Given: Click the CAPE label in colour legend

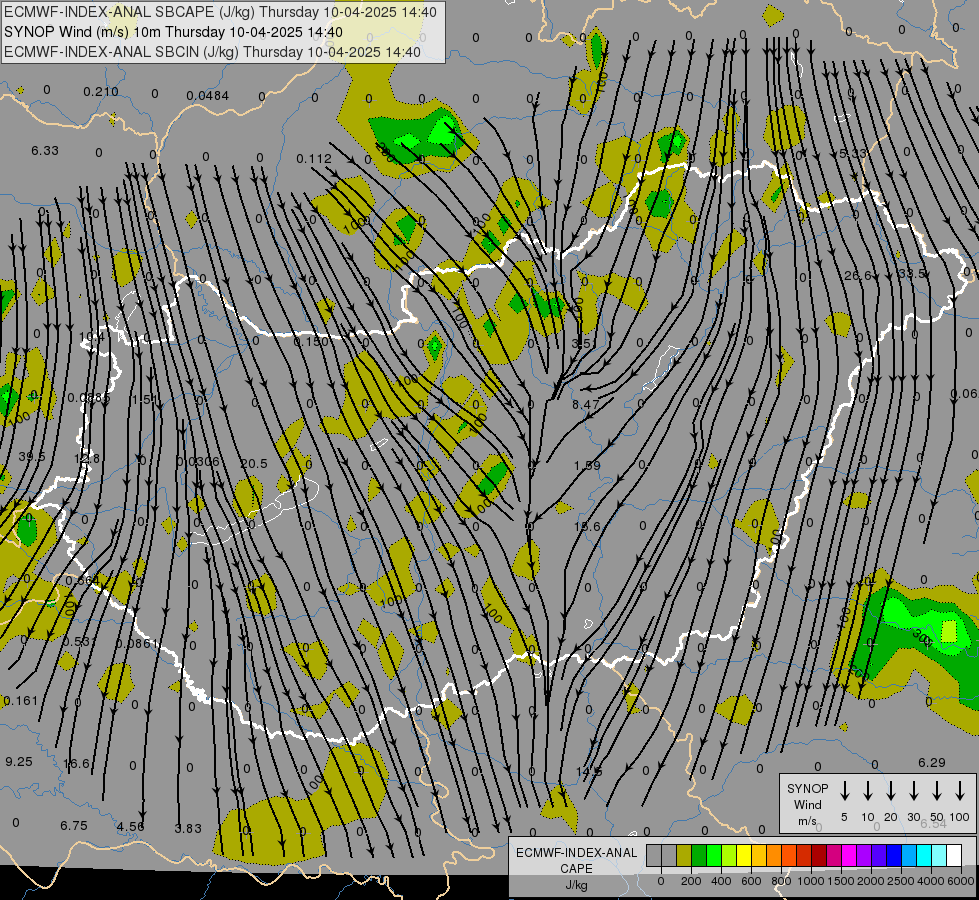Looking at the screenshot, I should (576, 869).
